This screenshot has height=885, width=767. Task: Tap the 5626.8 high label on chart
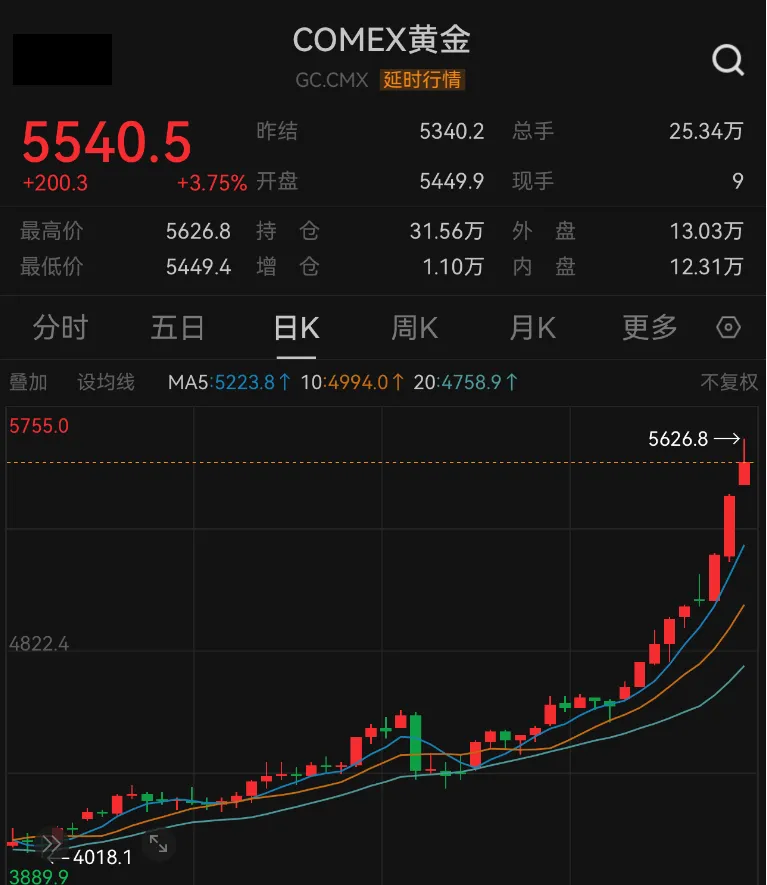[678, 439]
